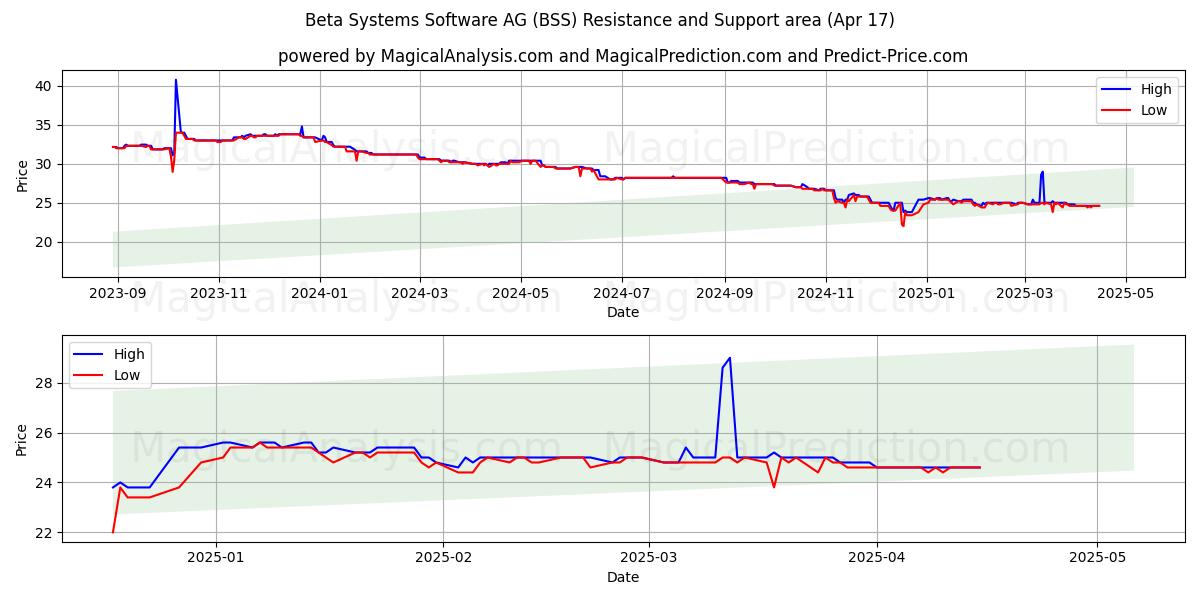Screen dimensions: 1200x600
Task: Click the '2024-11' date label on top chart
Action: tap(825, 294)
